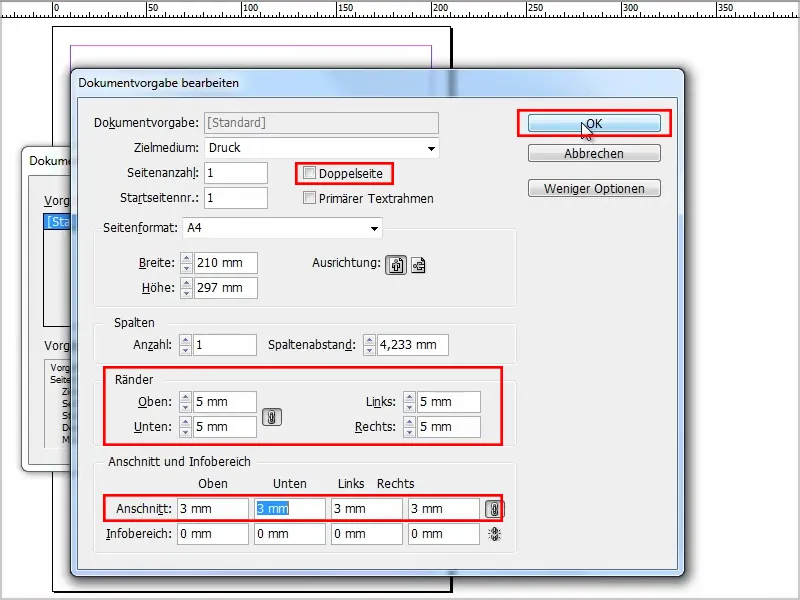
Task: Click the Anschnitt Oben field
Action: (213, 509)
